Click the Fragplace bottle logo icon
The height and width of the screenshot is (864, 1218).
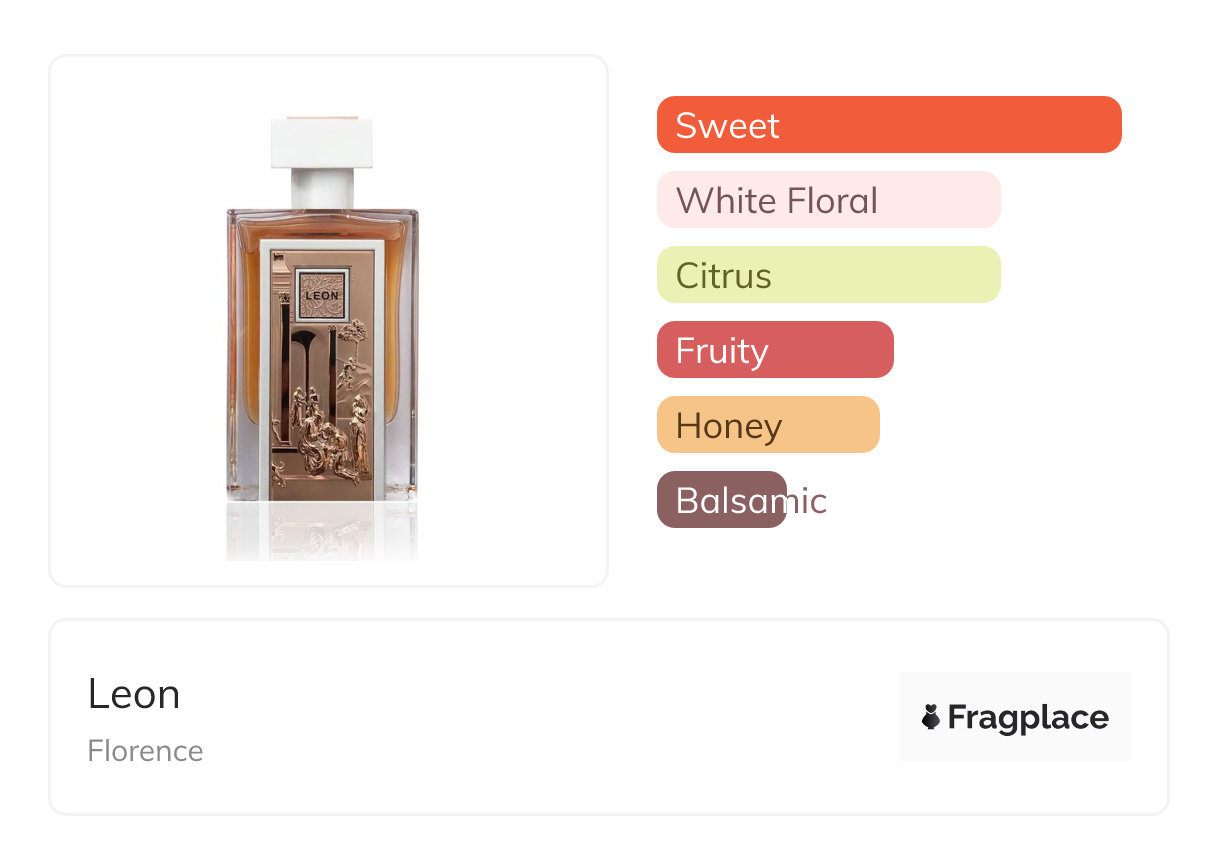tap(931, 717)
